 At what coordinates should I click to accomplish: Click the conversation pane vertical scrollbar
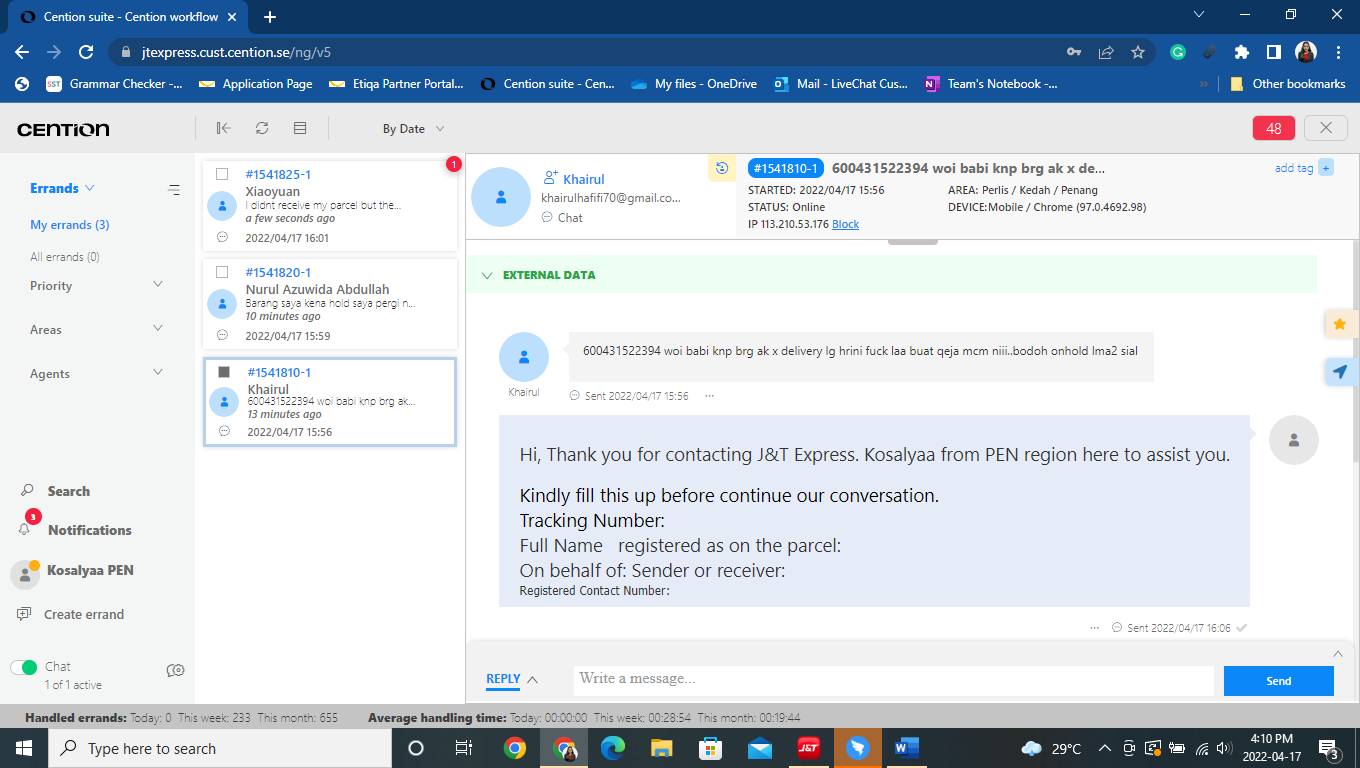(1355, 400)
